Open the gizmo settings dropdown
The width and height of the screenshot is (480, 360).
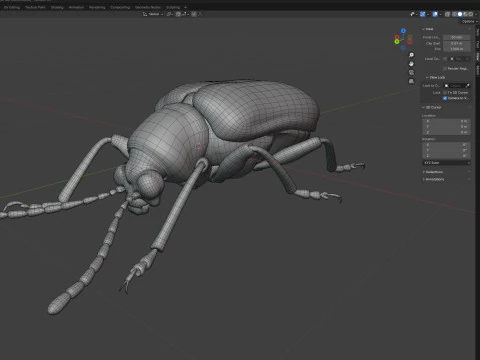(428, 14)
